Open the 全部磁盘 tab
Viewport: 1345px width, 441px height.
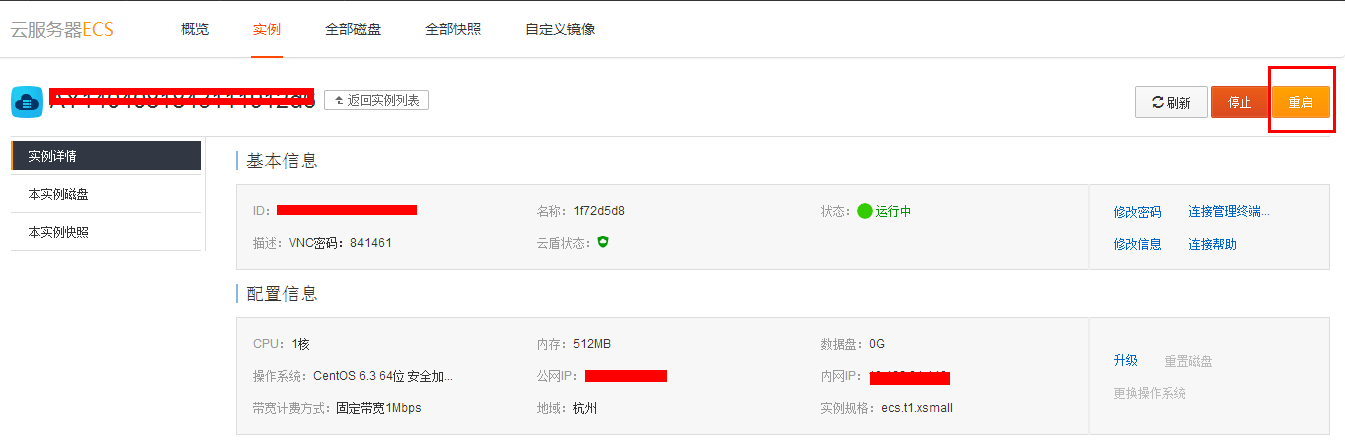click(x=353, y=29)
